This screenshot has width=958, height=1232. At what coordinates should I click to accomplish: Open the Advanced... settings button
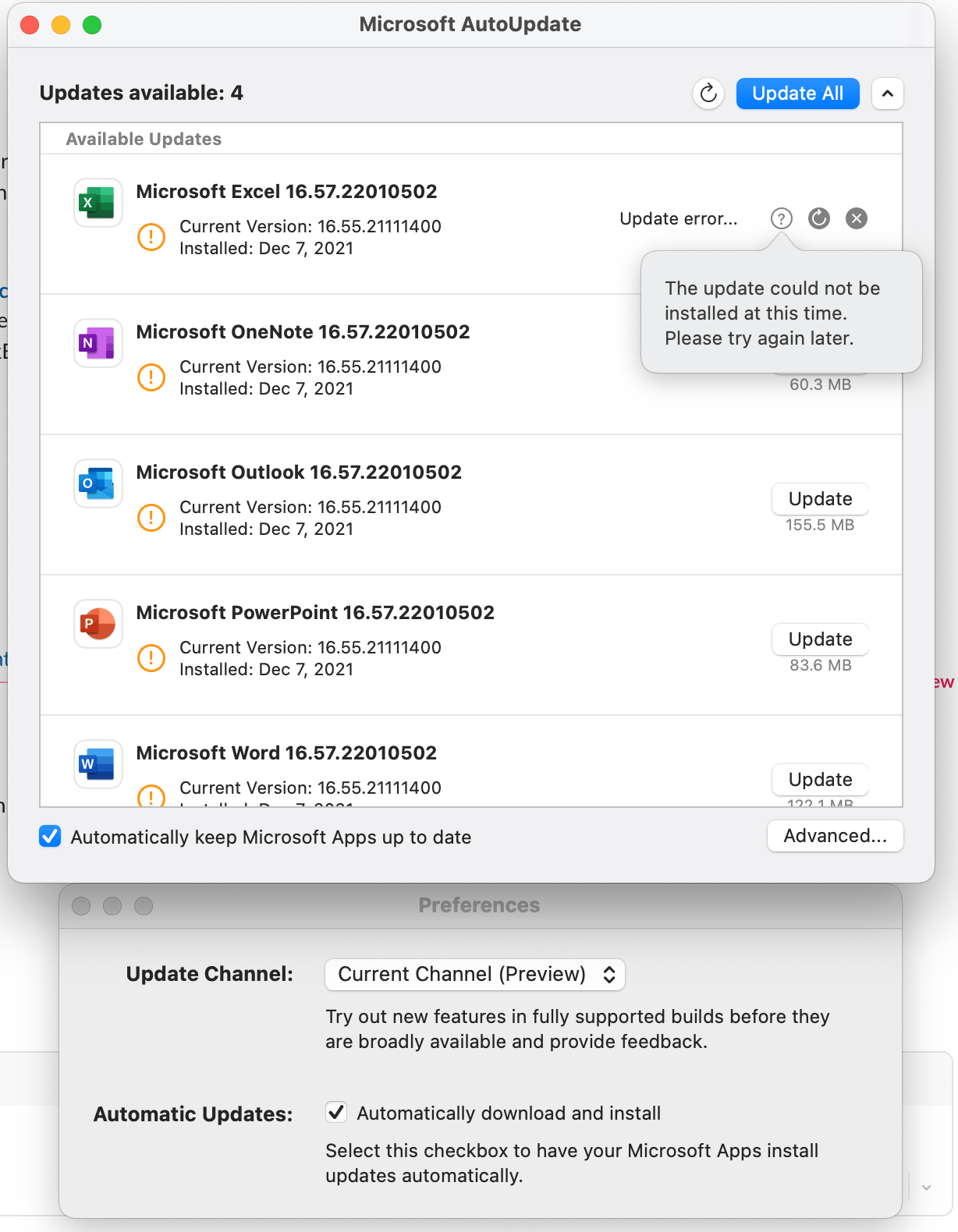(x=835, y=836)
